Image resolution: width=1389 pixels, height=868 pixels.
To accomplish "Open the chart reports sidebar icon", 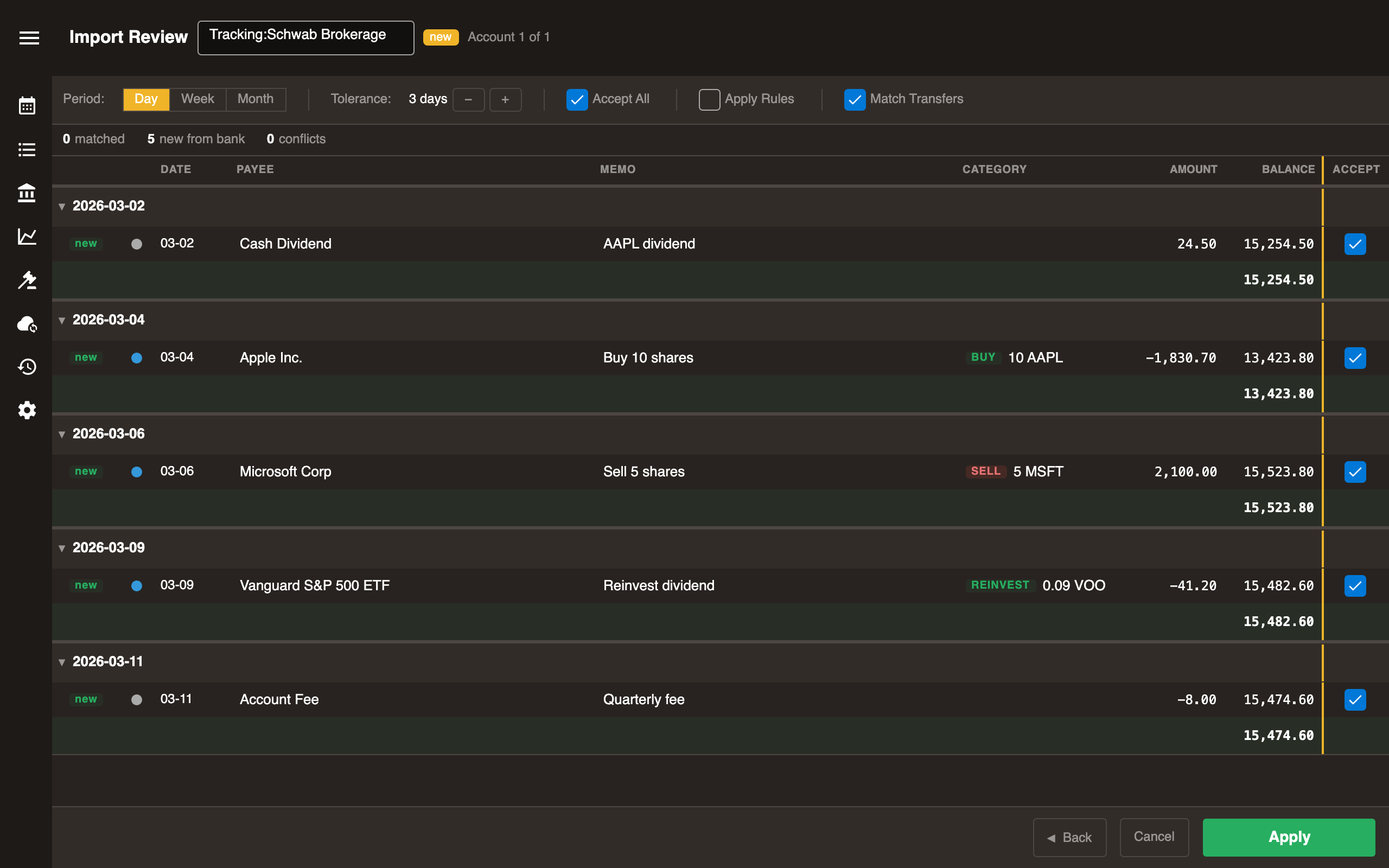I will (27, 237).
